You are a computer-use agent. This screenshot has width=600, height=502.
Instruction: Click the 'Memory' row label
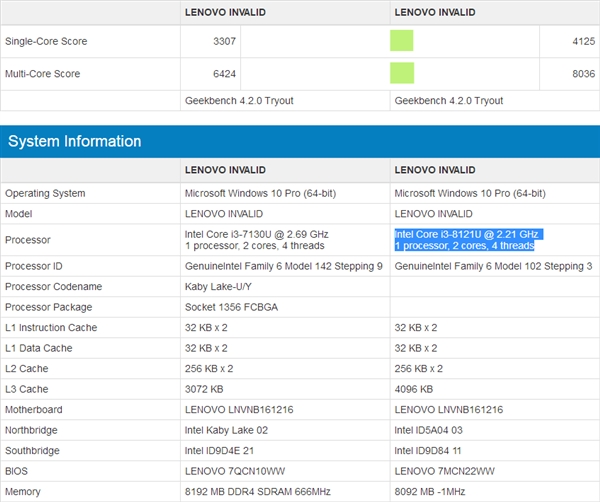tap(23, 492)
